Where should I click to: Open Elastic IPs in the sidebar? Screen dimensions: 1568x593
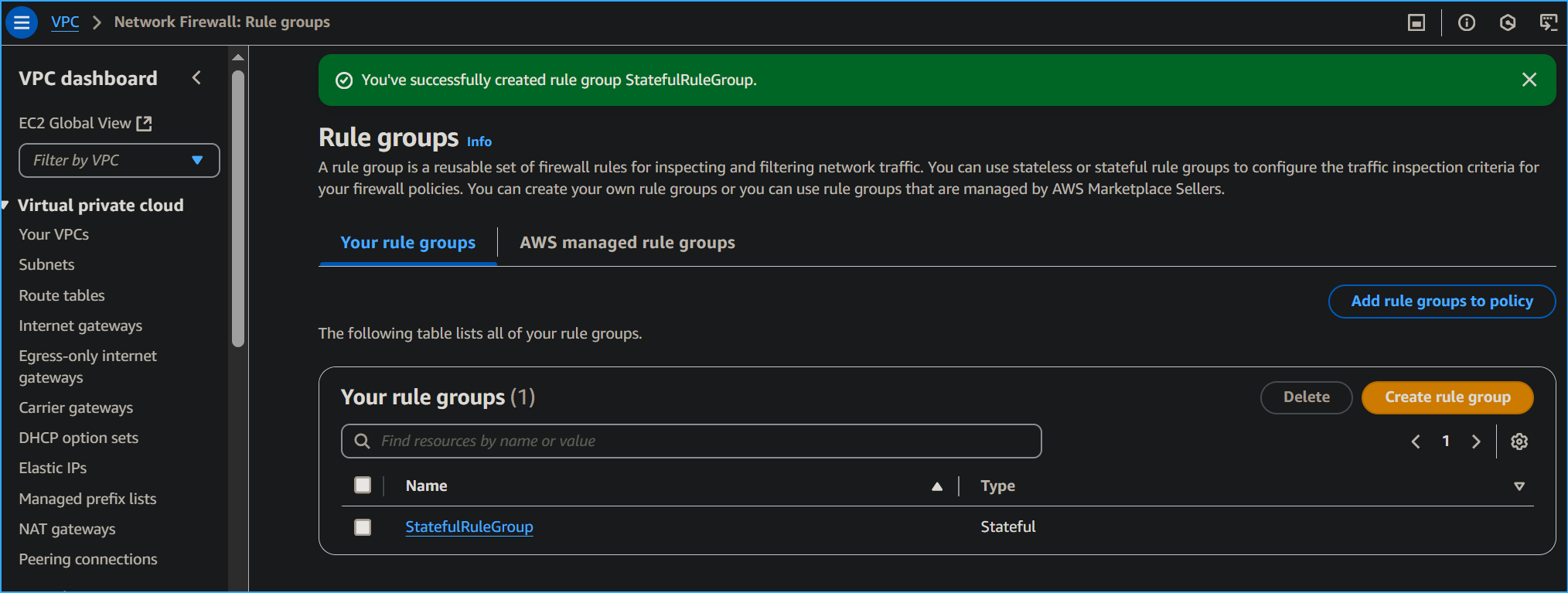pyautogui.click(x=53, y=468)
